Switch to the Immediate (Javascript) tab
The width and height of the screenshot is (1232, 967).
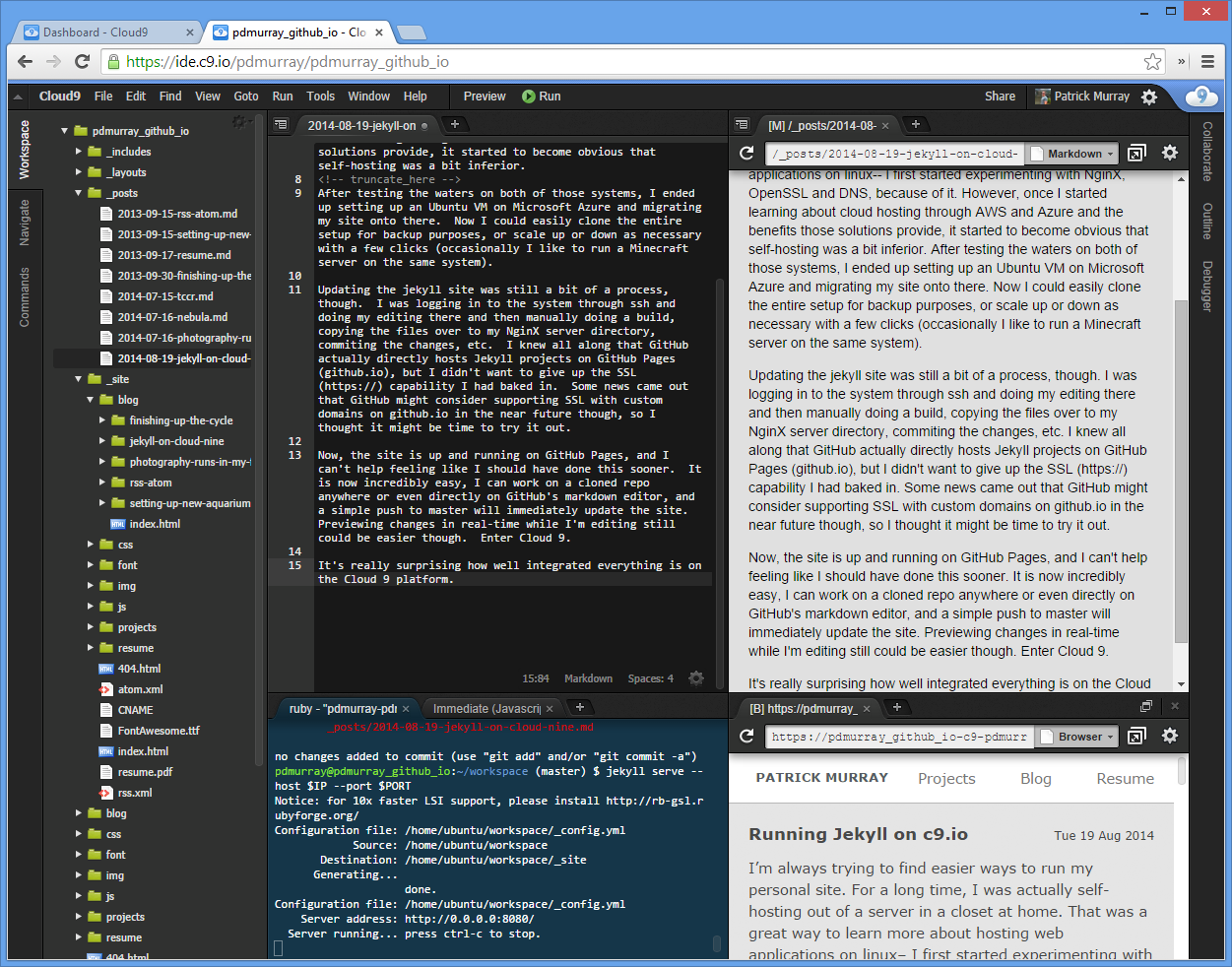[486, 708]
